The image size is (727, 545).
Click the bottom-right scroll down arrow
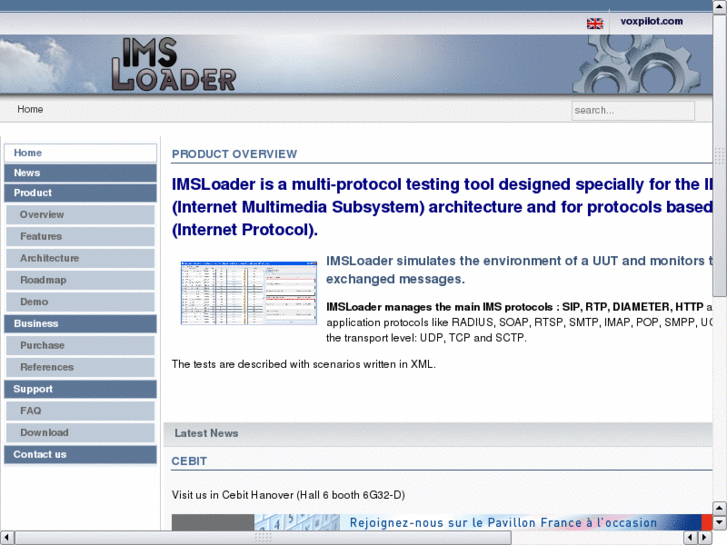720,522
